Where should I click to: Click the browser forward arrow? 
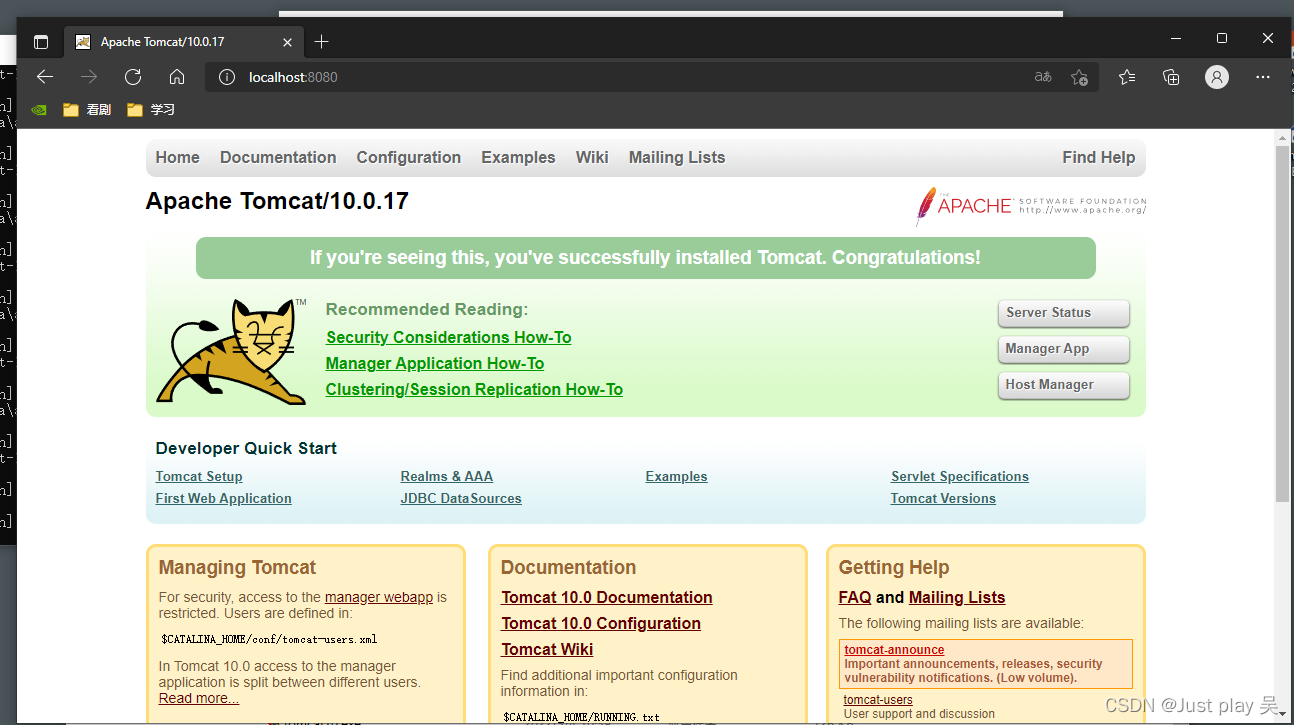(89, 77)
